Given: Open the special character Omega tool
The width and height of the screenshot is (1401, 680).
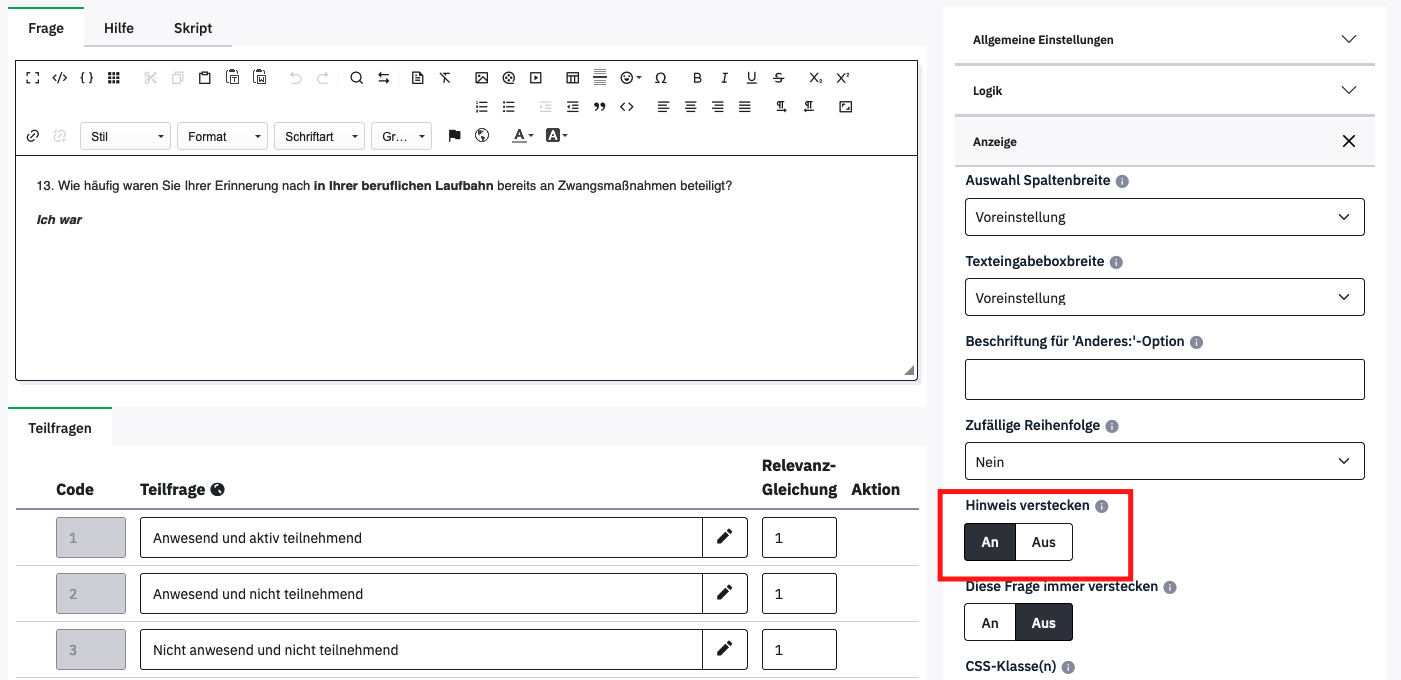Looking at the screenshot, I should pyautogui.click(x=660, y=78).
